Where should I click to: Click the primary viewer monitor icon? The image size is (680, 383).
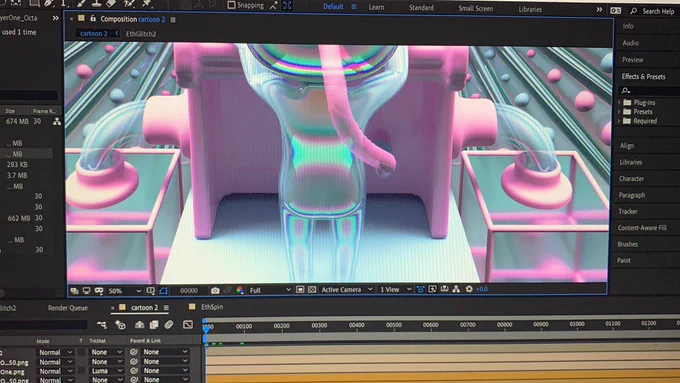tap(86, 291)
